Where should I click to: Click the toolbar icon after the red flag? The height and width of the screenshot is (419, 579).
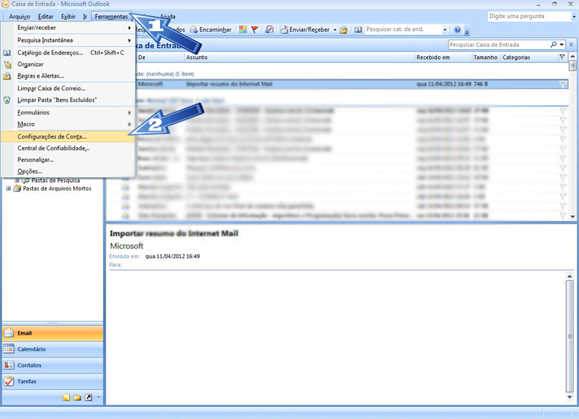[x=270, y=30]
